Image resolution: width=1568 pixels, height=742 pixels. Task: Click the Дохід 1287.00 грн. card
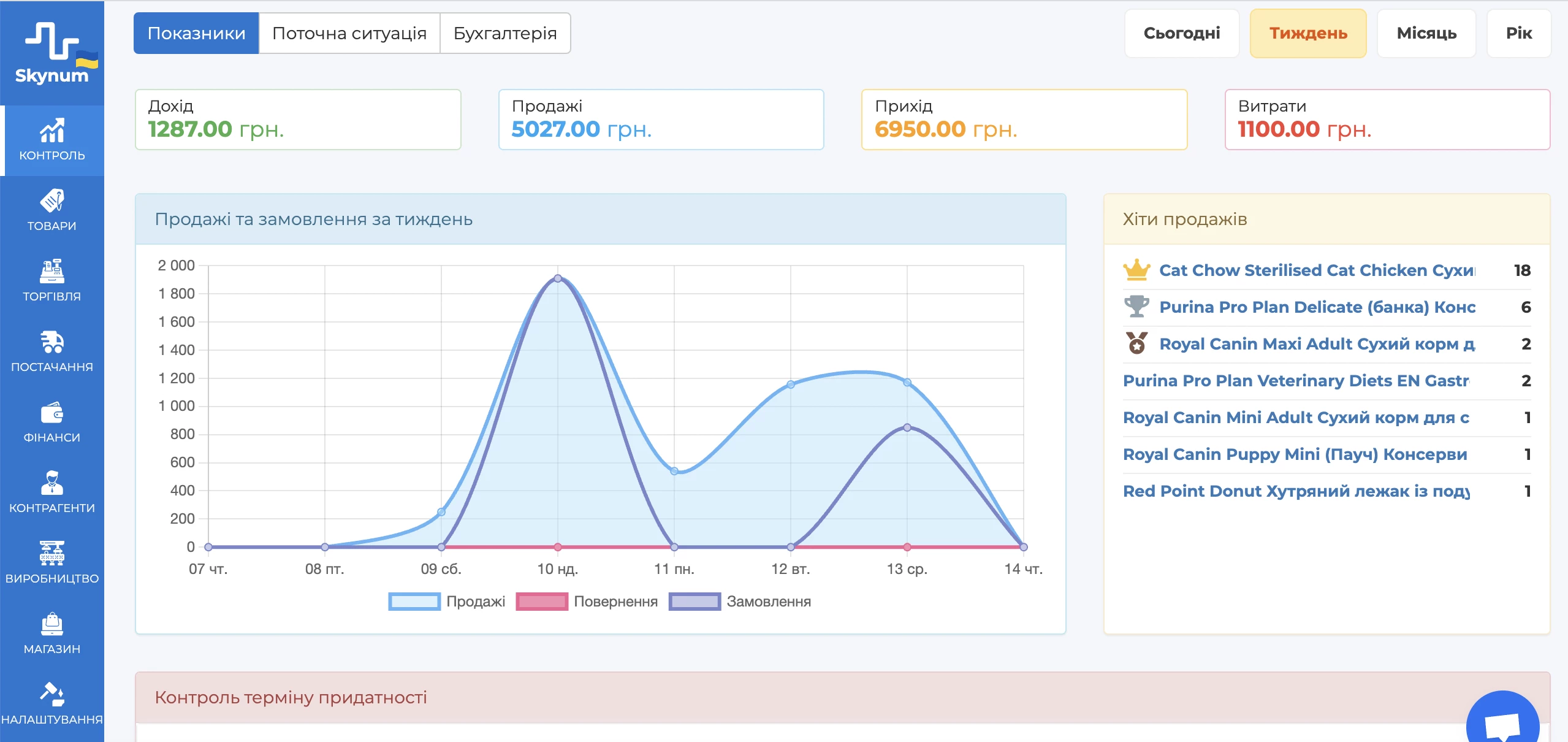[x=298, y=120]
